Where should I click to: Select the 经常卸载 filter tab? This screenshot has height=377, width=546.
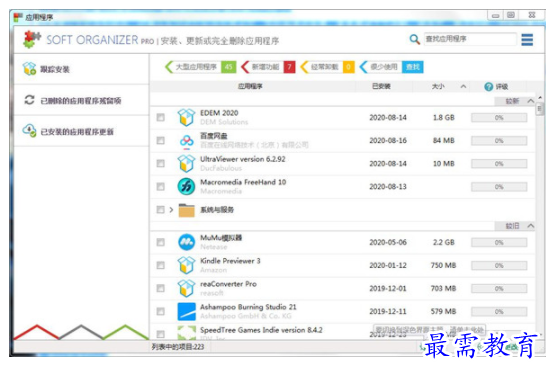click(327, 67)
